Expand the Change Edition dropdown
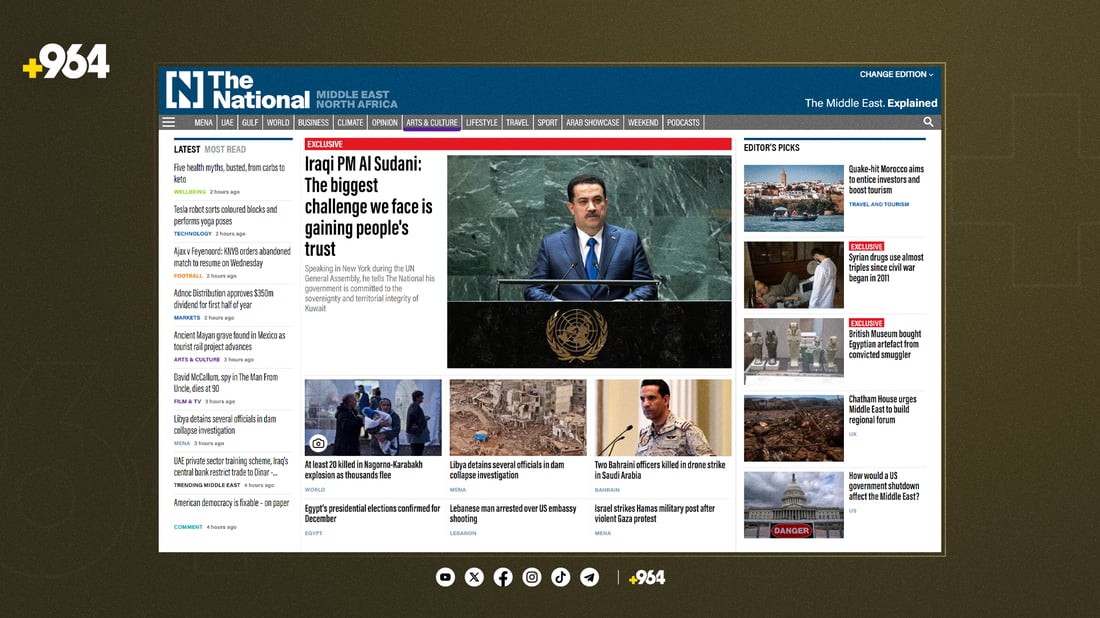This screenshot has width=1100, height=618. click(x=896, y=75)
